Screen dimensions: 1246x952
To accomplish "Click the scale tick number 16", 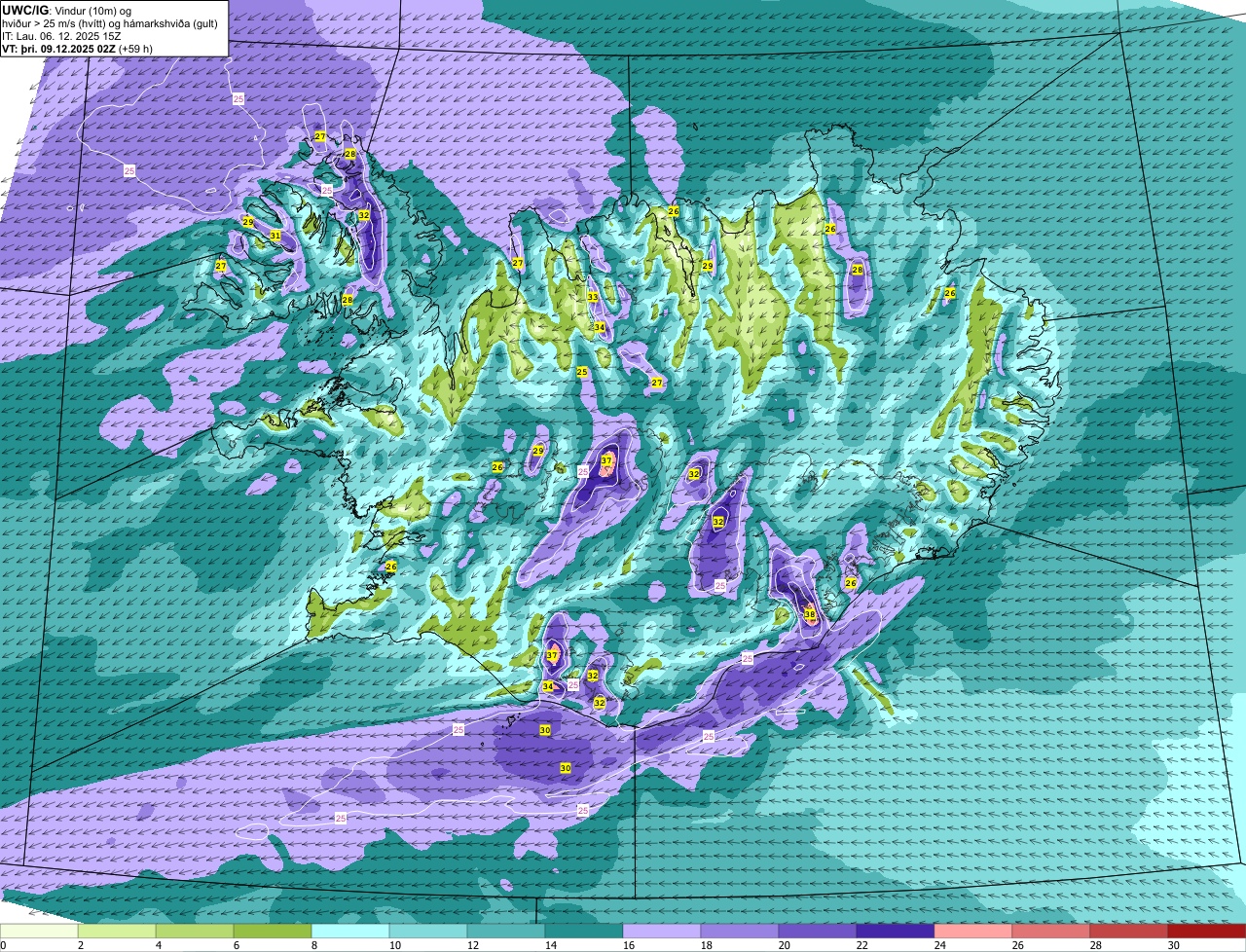I will 629,945.
